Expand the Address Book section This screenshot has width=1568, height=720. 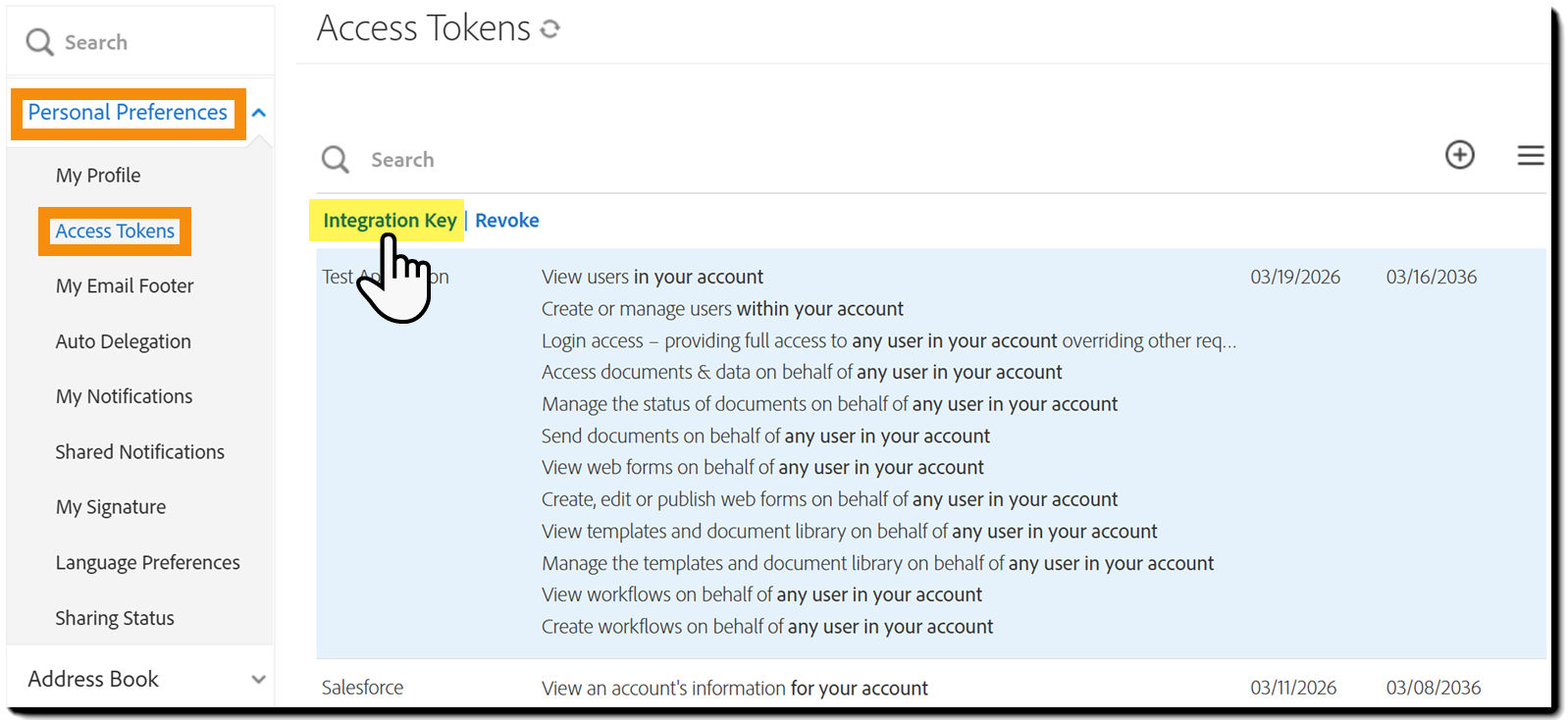click(258, 678)
